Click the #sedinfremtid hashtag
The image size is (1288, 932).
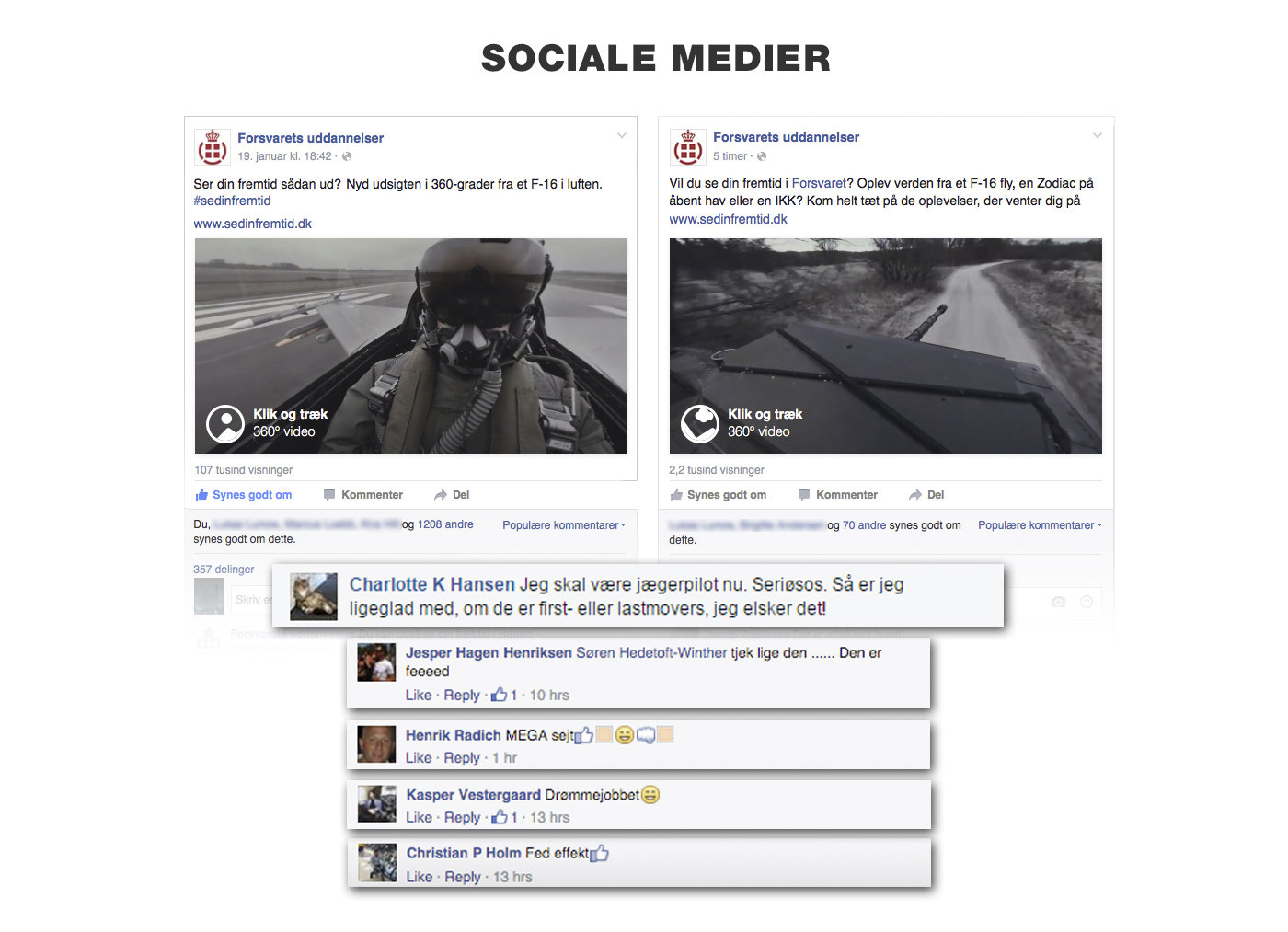(x=232, y=201)
